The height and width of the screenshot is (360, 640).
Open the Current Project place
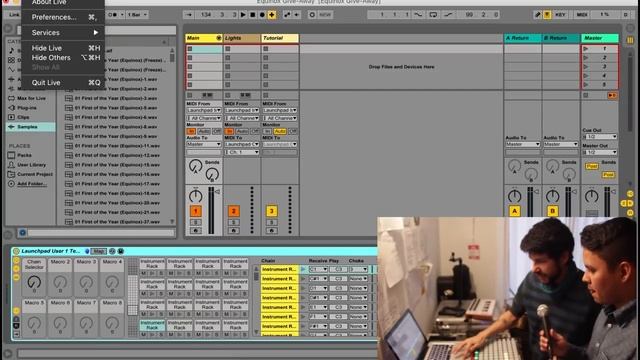[31, 174]
